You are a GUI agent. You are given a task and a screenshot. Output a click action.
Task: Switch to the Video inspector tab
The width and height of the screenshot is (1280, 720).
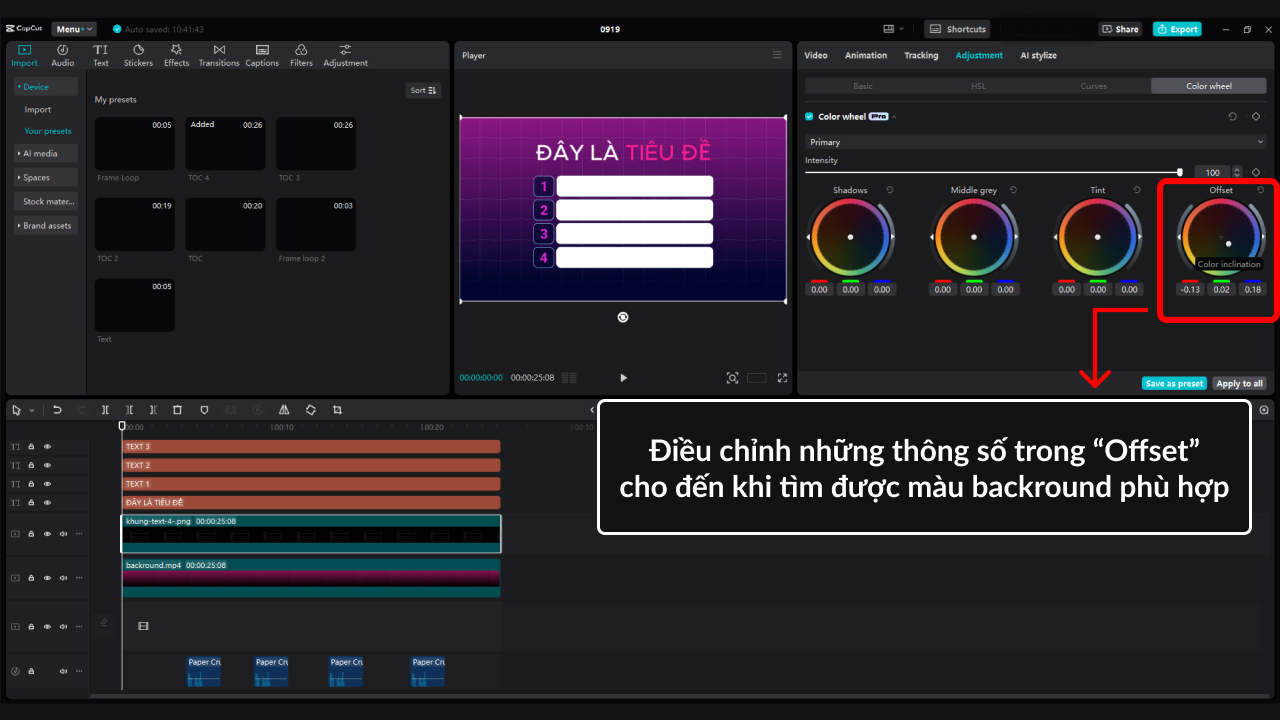pos(816,55)
